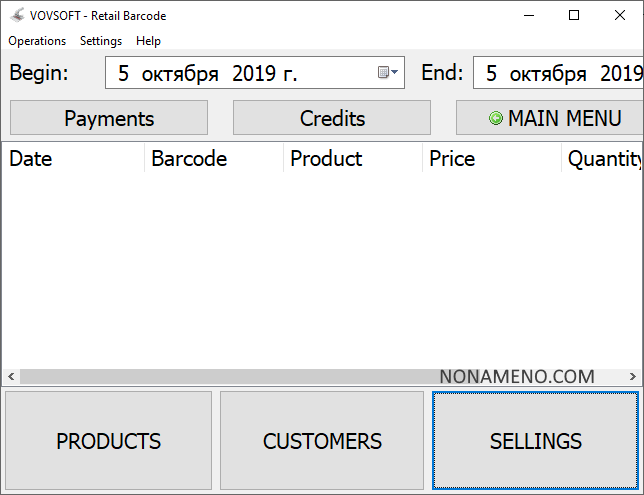Open the SELLINGS section

click(535, 441)
